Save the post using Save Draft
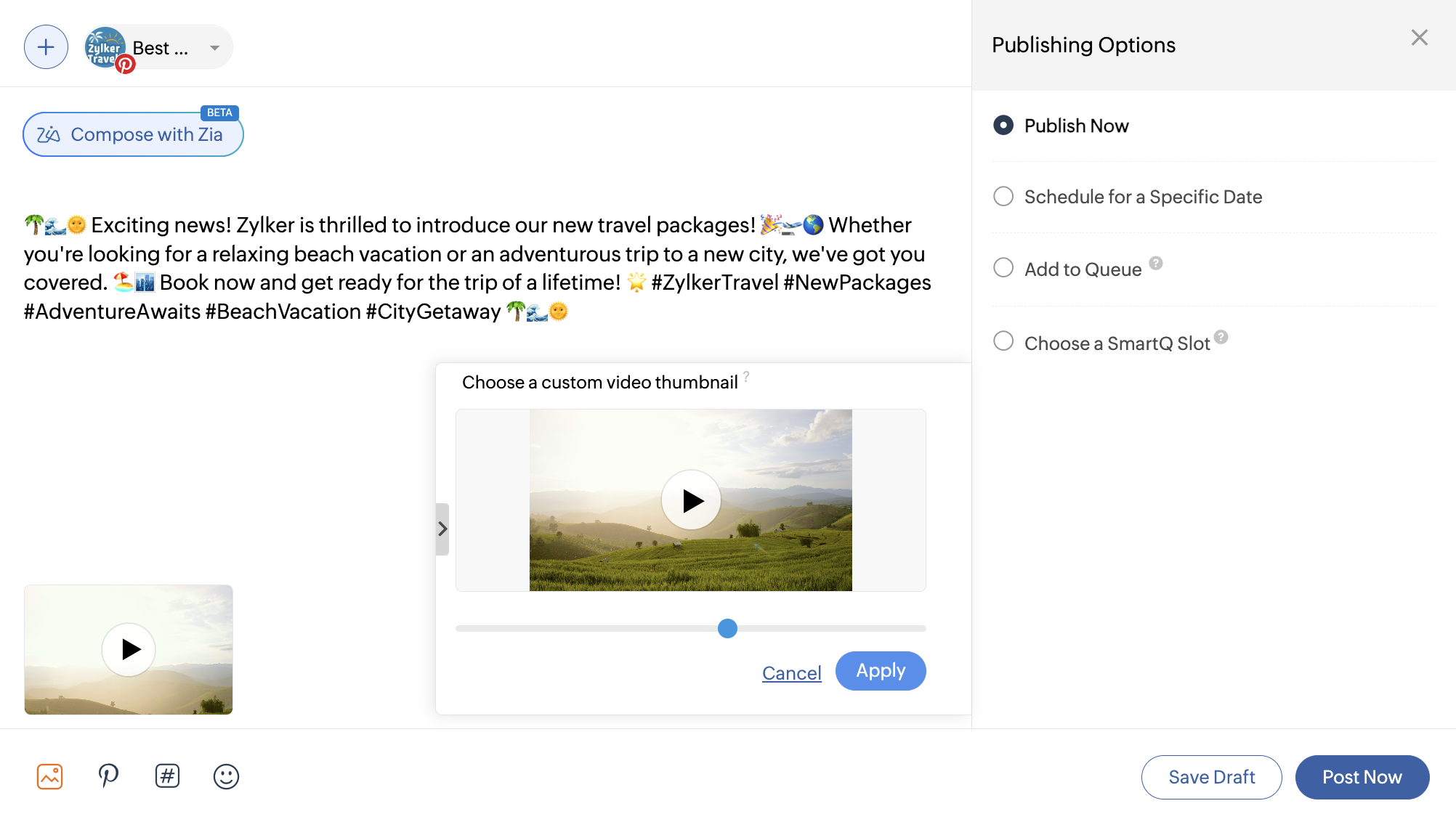 1211,777
